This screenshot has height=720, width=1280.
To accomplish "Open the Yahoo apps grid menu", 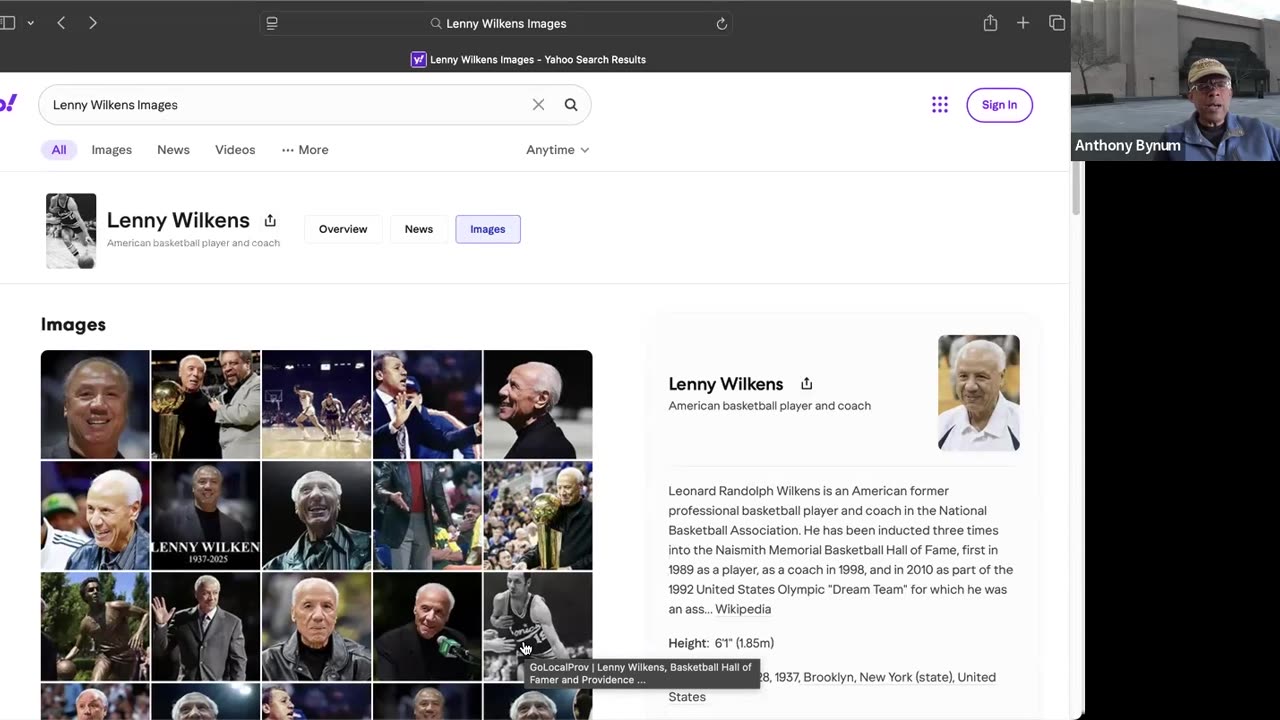I will pos(940,105).
